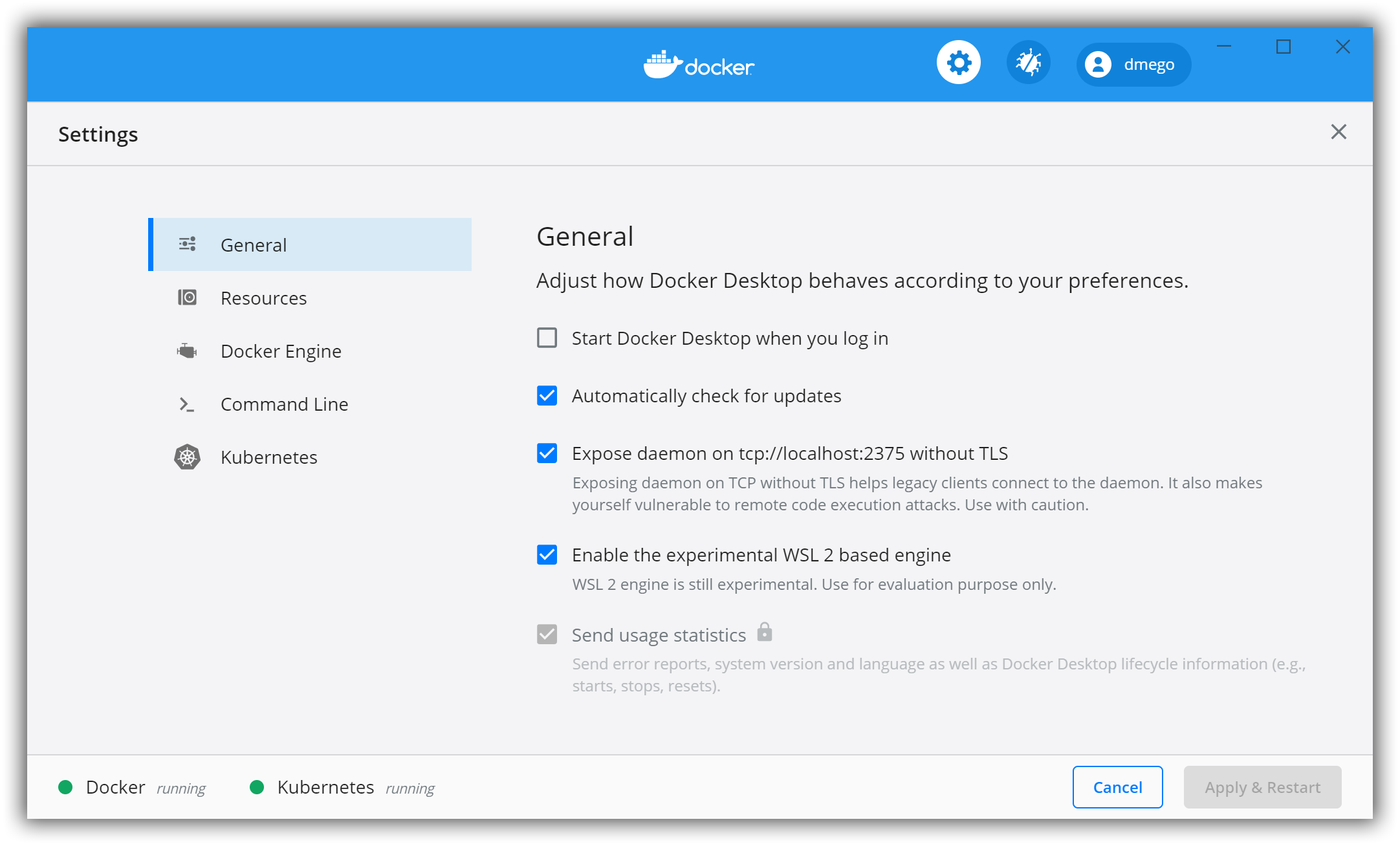The image size is (1400, 846).
Task: Expand the Docker Engine sidebar item
Action: [x=282, y=351]
